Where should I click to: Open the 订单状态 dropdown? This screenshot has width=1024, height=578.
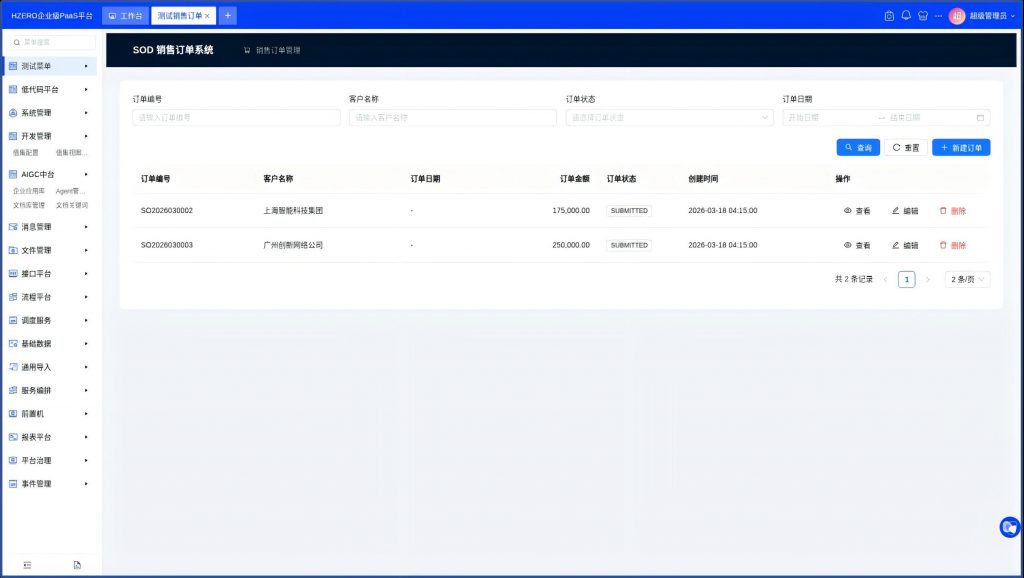click(x=669, y=117)
